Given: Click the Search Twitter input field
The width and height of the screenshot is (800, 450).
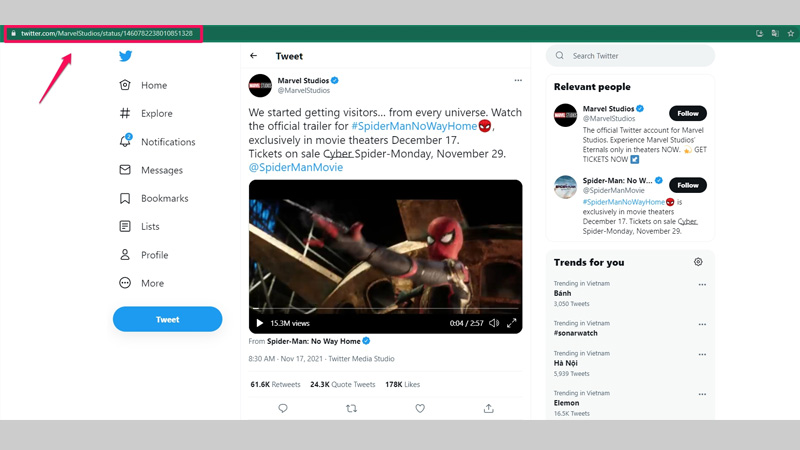Looking at the screenshot, I should coord(635,56).
